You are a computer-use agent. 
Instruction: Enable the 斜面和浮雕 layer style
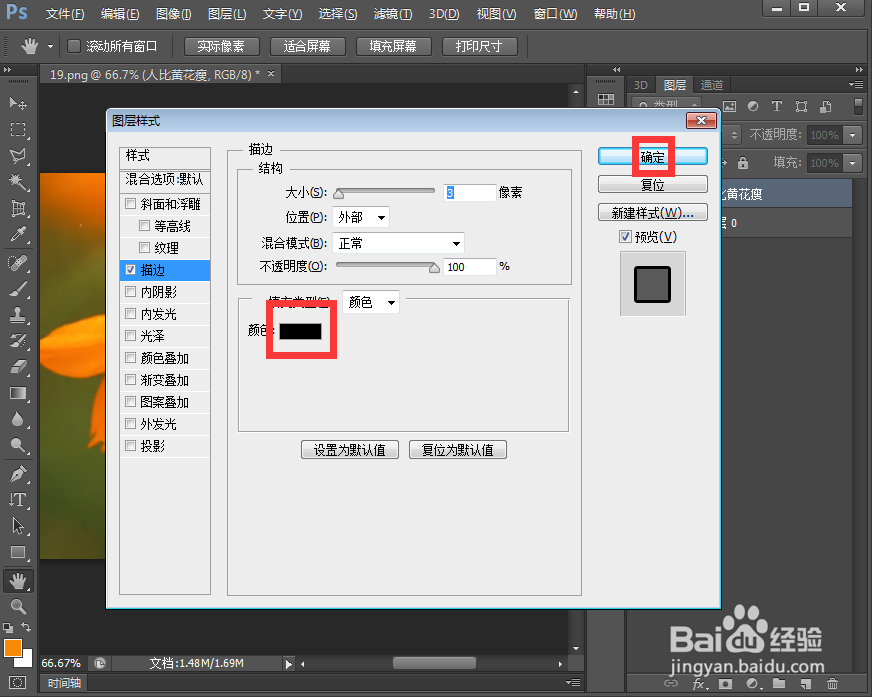(x=131, y=203)
